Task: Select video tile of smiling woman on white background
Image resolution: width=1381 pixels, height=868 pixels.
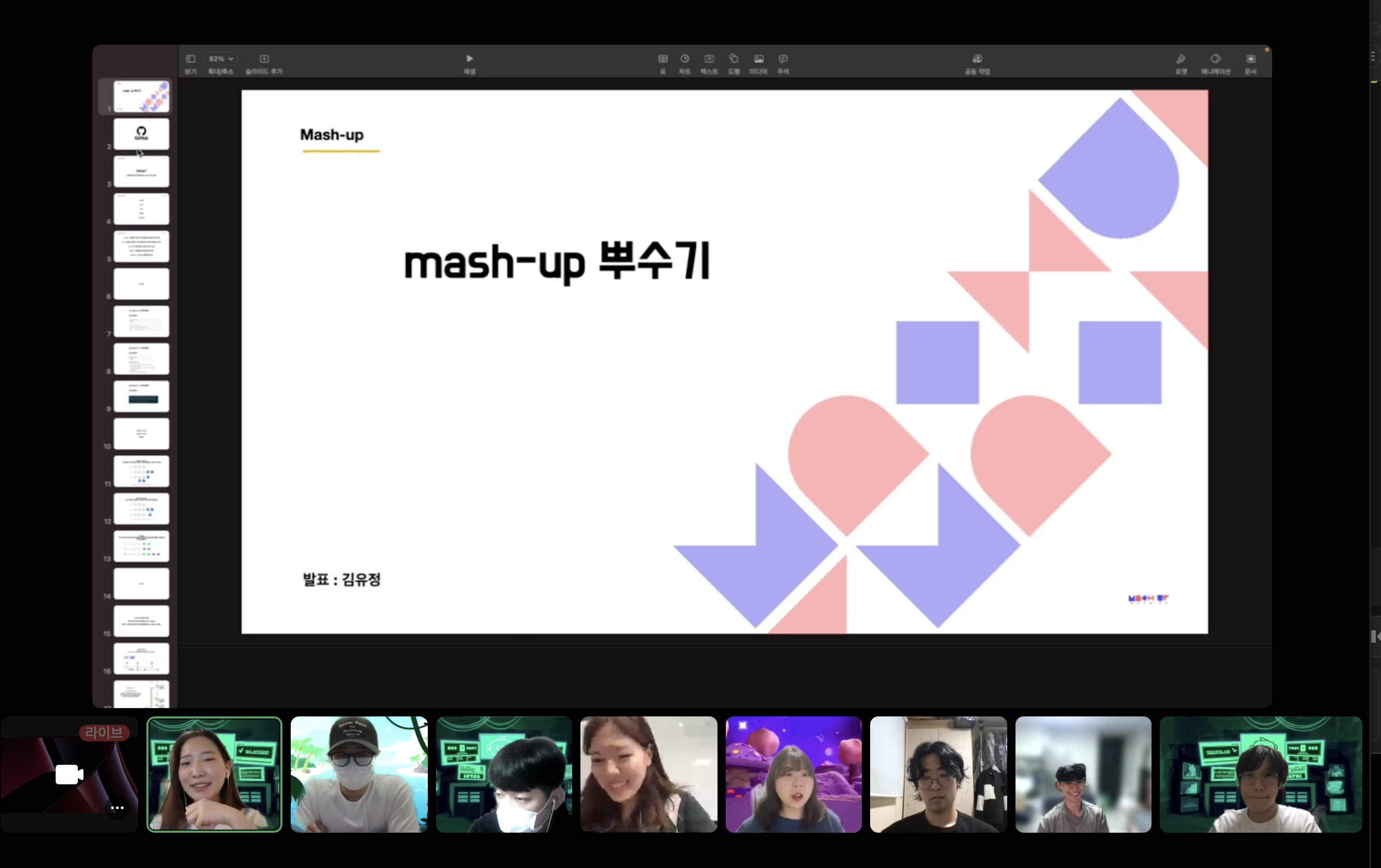Action: click(648, 774)
